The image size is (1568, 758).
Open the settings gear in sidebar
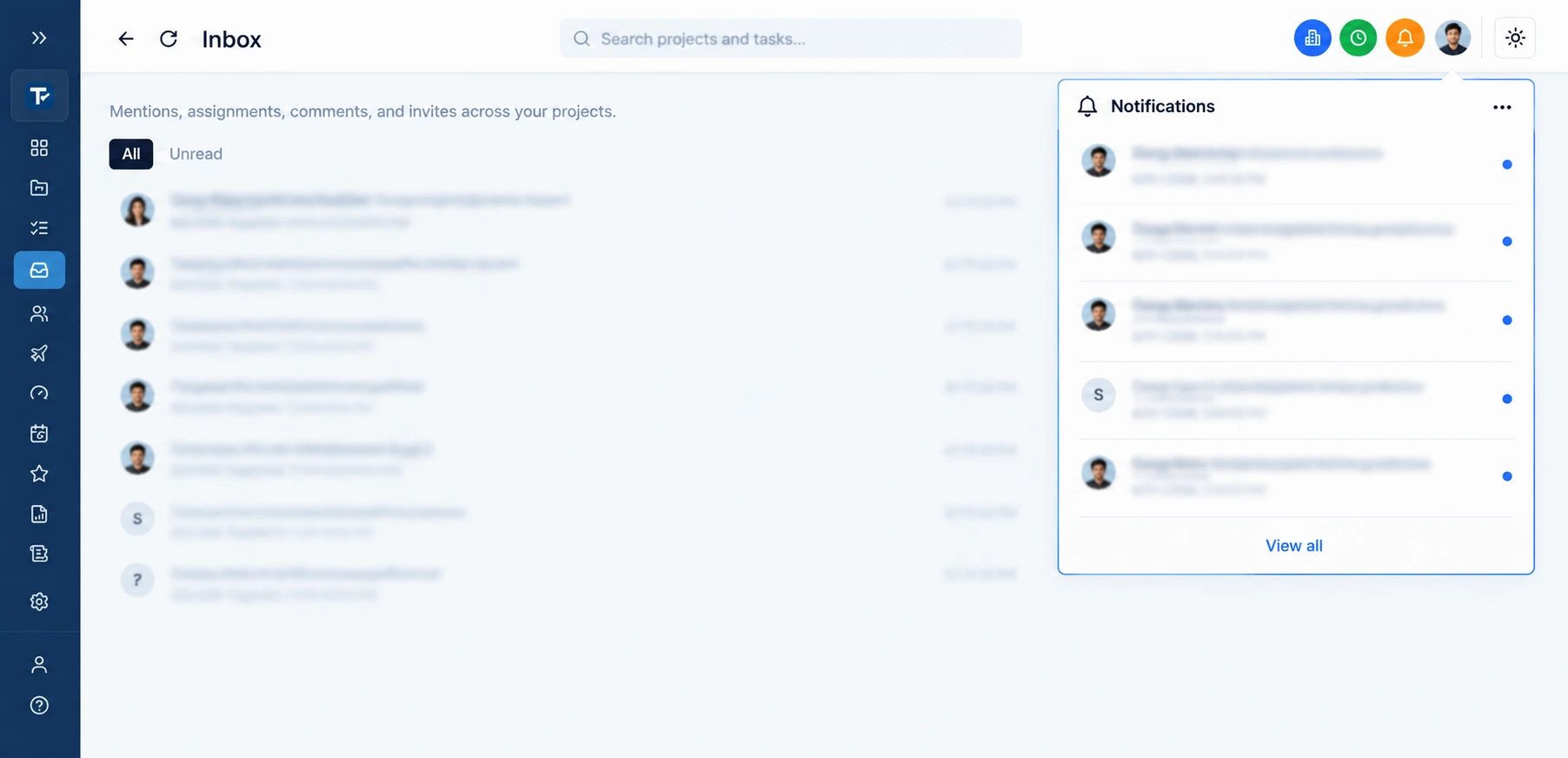coord(39,602)
